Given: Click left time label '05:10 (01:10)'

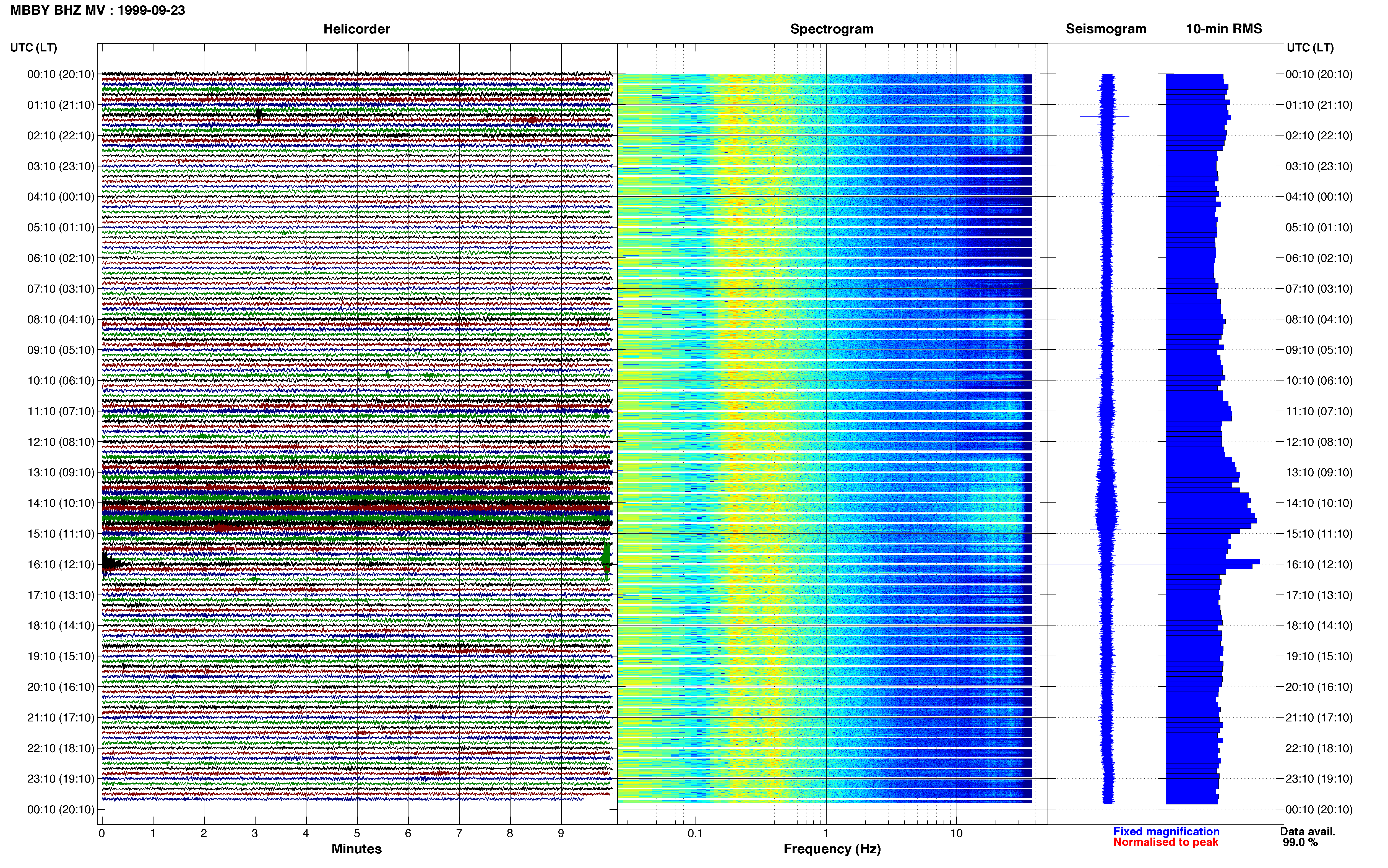Looking at the screenshot, I should 61,227.
